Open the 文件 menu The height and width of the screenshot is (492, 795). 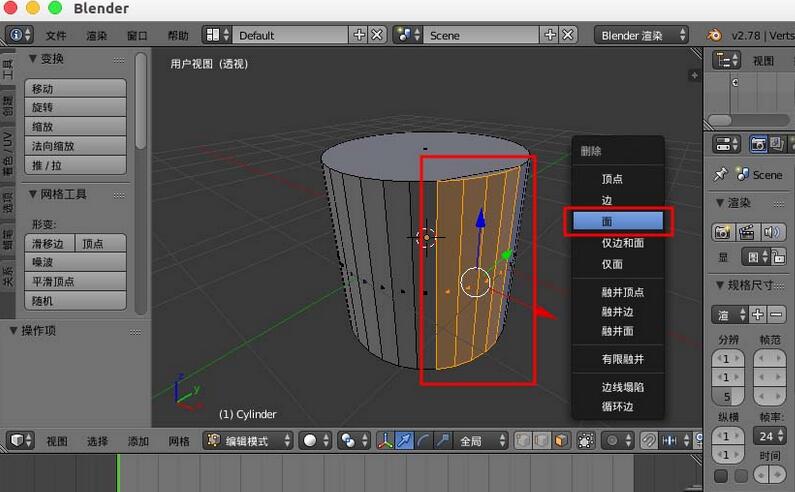(x=56, y=35)
